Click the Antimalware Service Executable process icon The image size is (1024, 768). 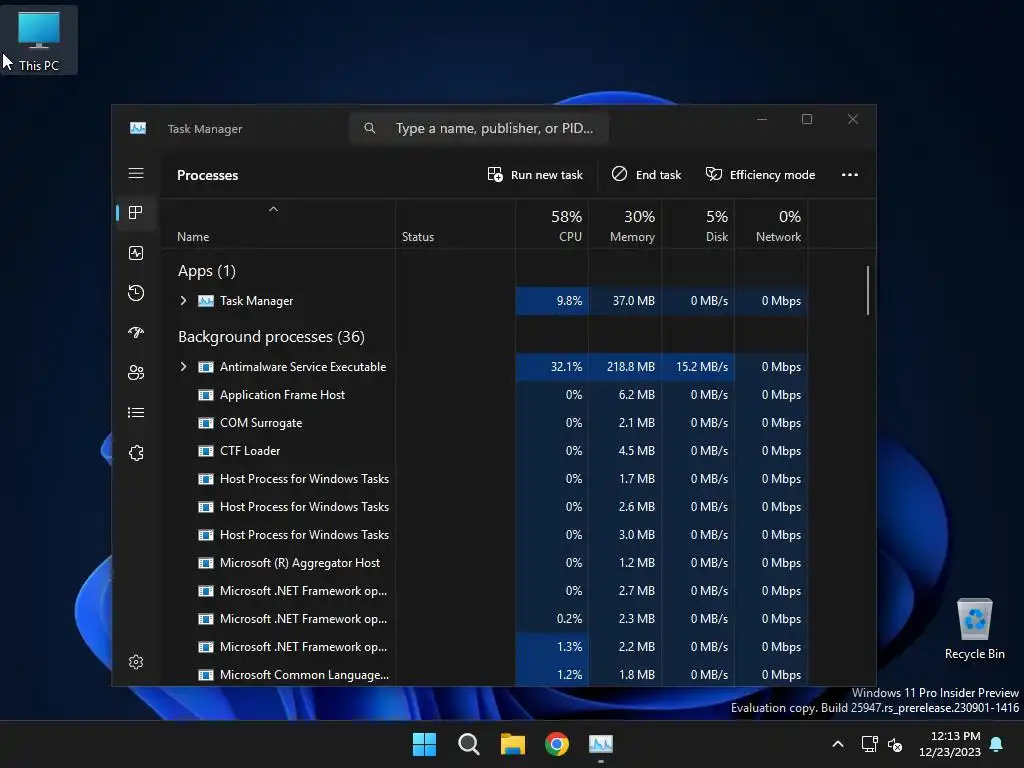pyautogui.click(x=206, y=367)
